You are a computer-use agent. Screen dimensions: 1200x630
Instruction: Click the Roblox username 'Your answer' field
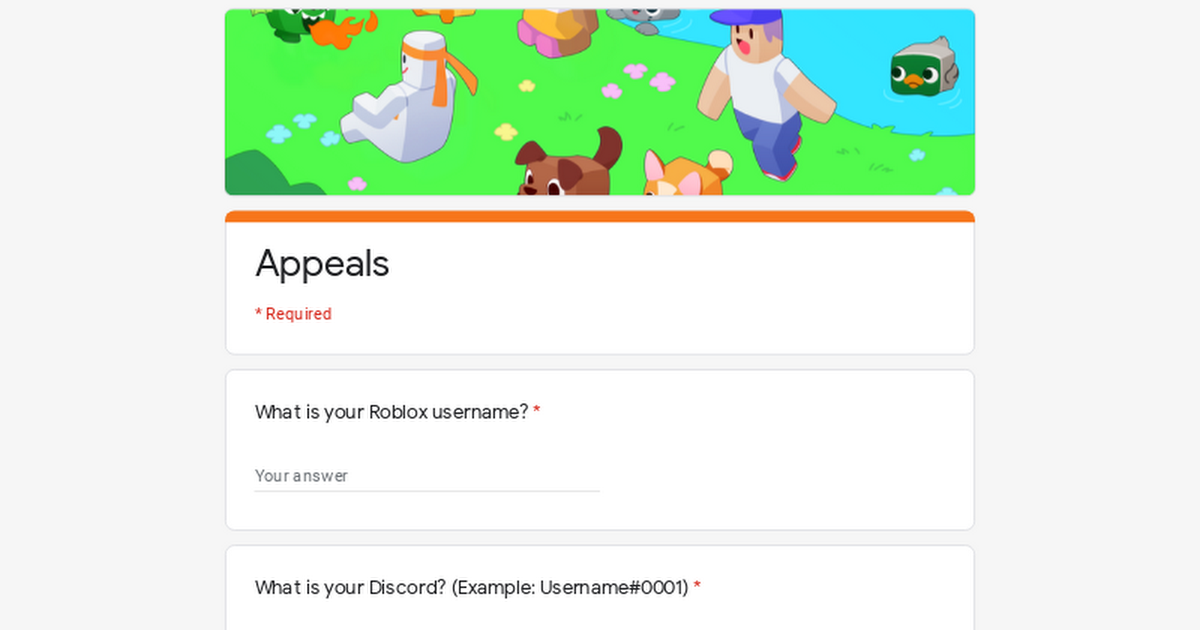coord(427,476)
